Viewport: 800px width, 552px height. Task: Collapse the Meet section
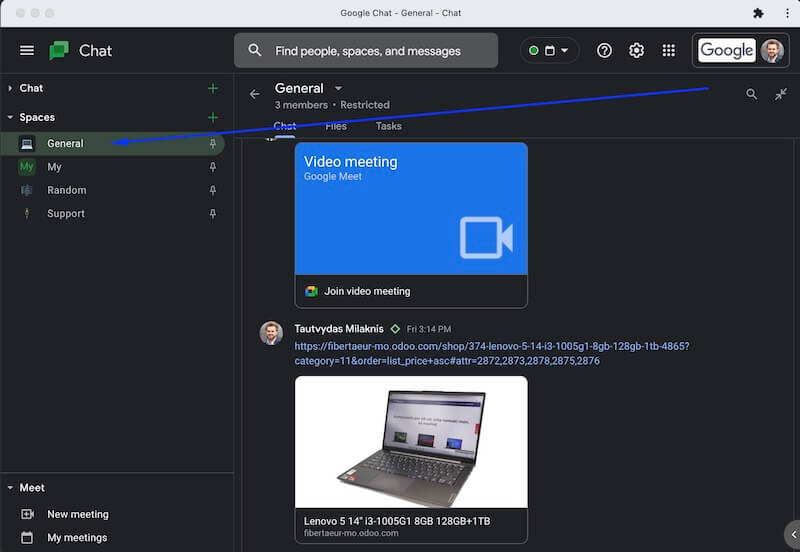[10, 488]
